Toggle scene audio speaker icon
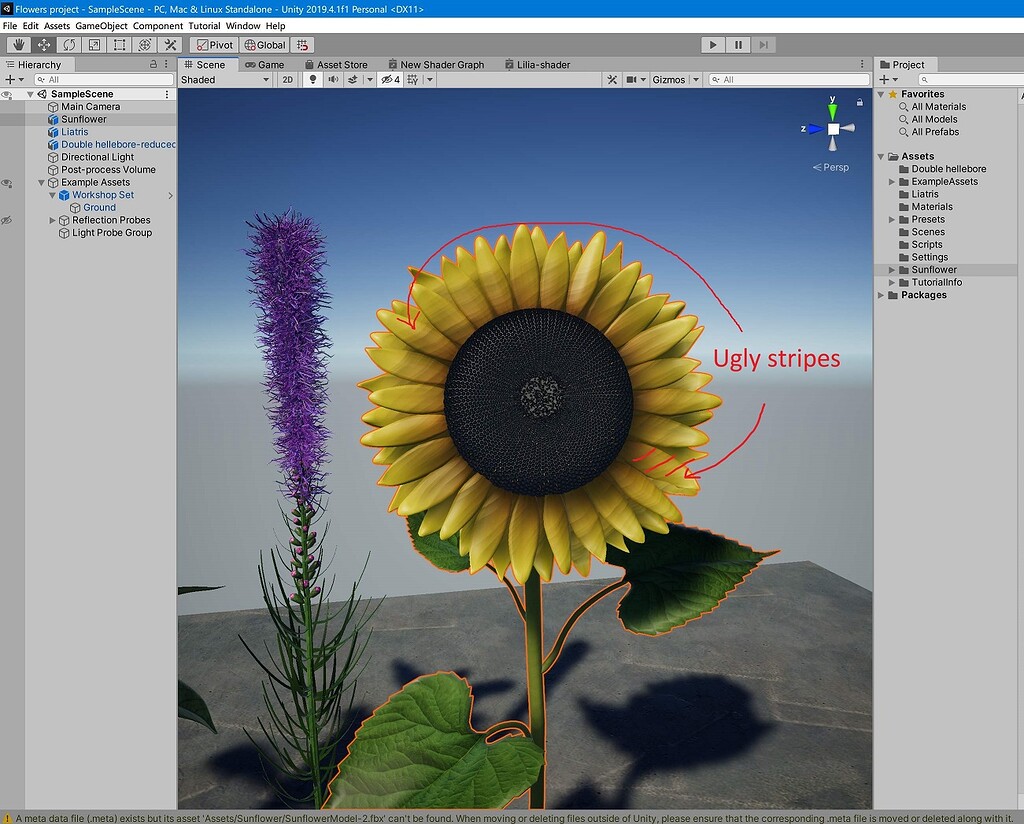Viewport: 1024px width, 824px height. click(x=333, y=80)
